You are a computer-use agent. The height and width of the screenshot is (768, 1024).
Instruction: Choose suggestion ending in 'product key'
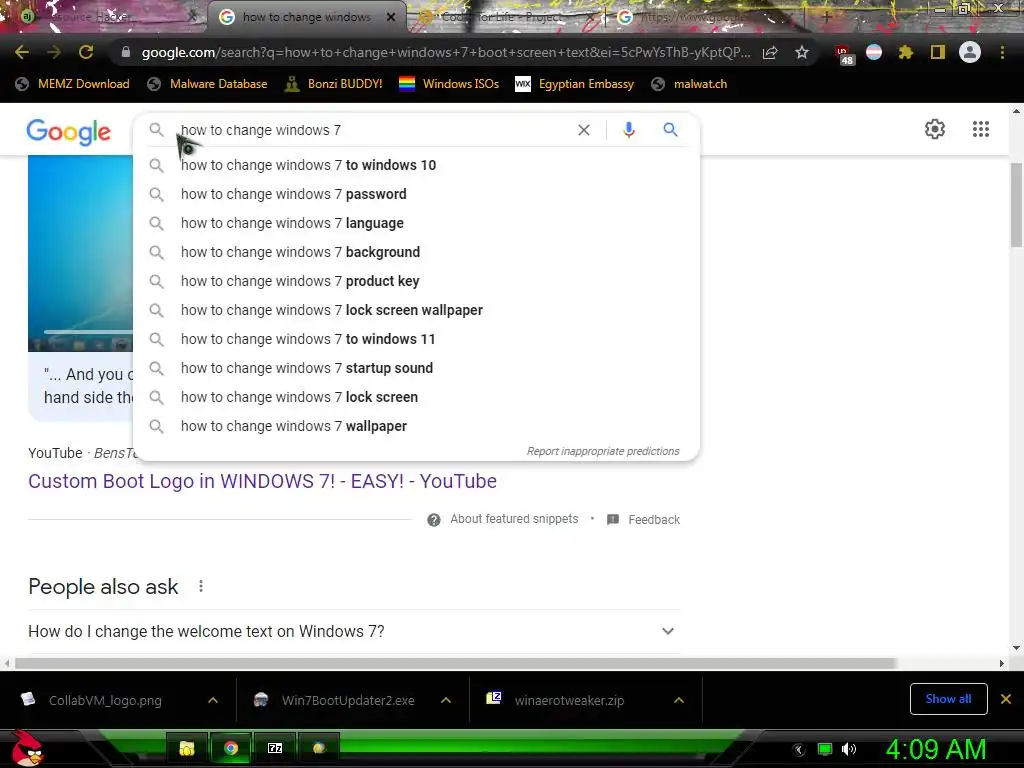pyautogui.click(x=416, y=281)
